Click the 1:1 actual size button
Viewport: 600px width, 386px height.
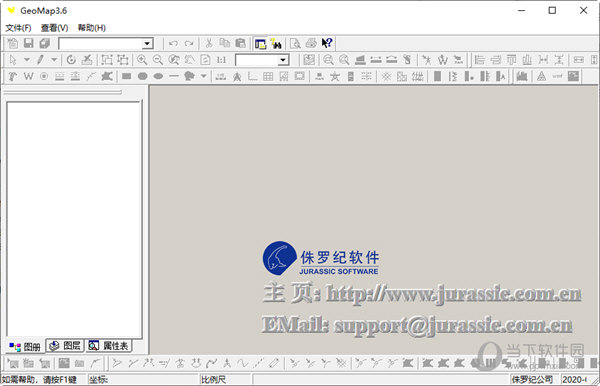(221, 60)
